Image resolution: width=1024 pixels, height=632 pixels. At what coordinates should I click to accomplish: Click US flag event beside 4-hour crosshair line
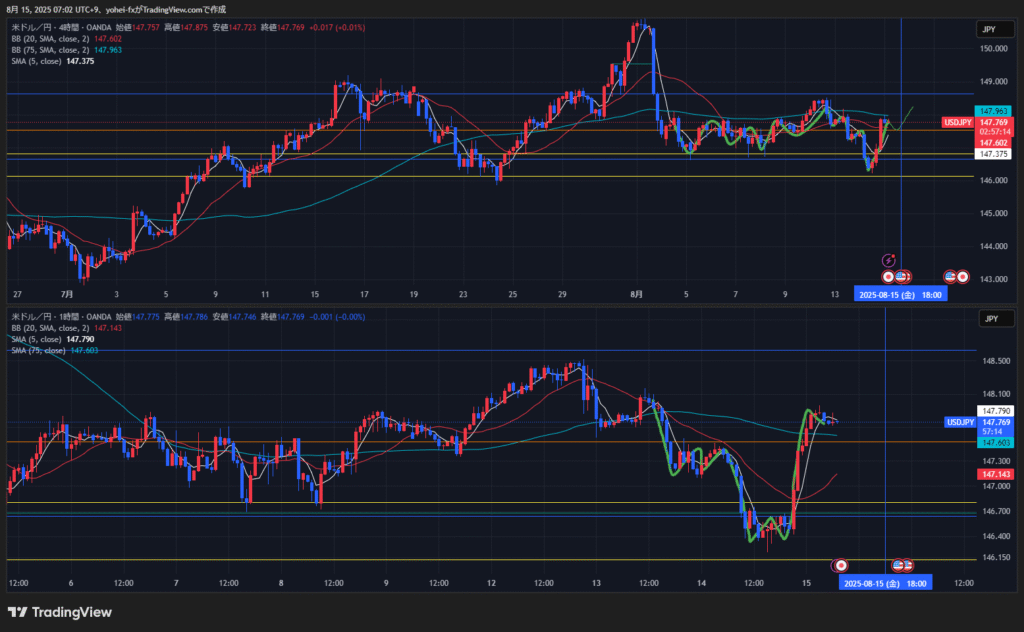pos(901,277)
